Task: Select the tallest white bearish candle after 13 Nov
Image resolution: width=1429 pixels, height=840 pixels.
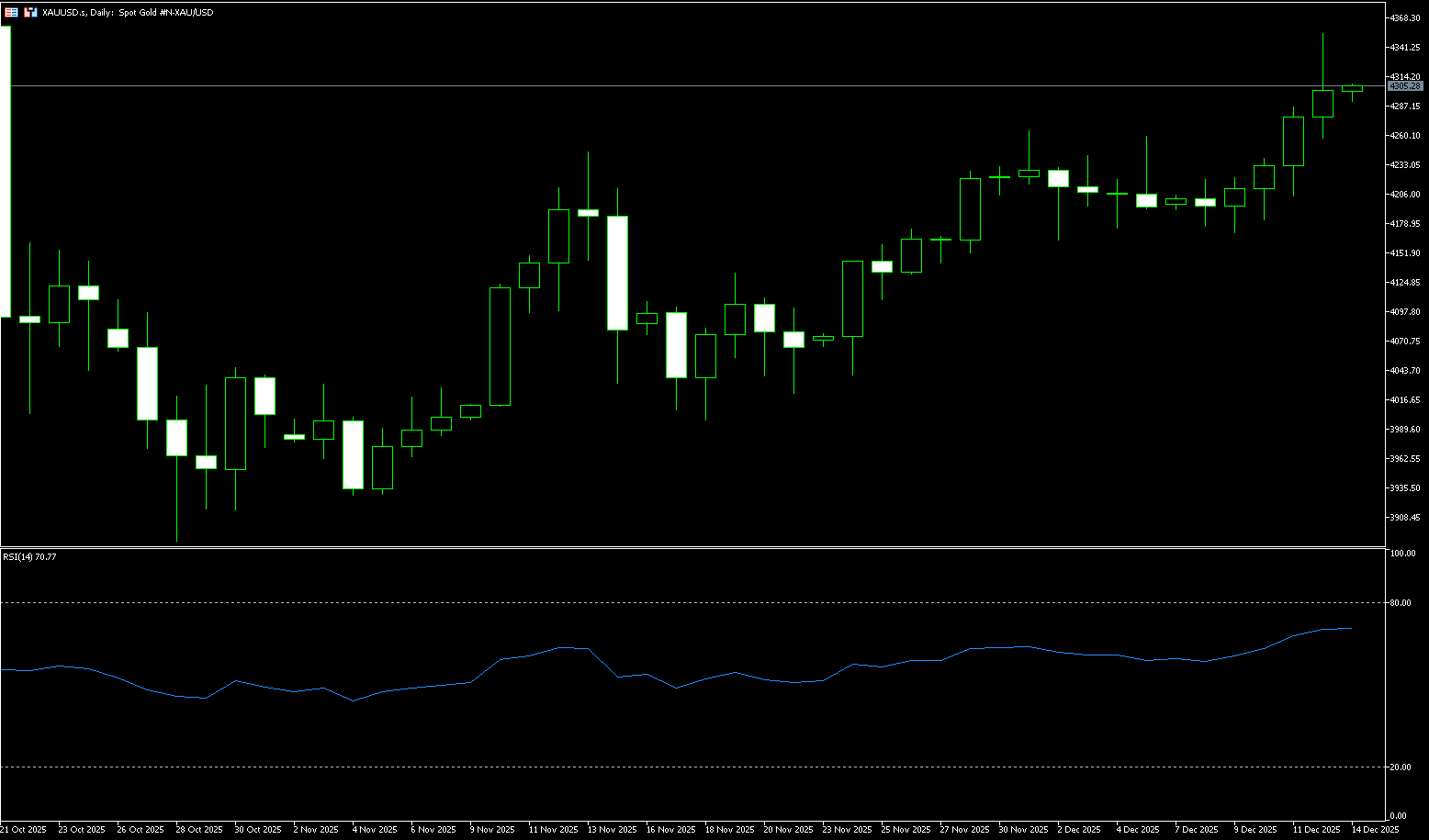Action: point(617,273)
